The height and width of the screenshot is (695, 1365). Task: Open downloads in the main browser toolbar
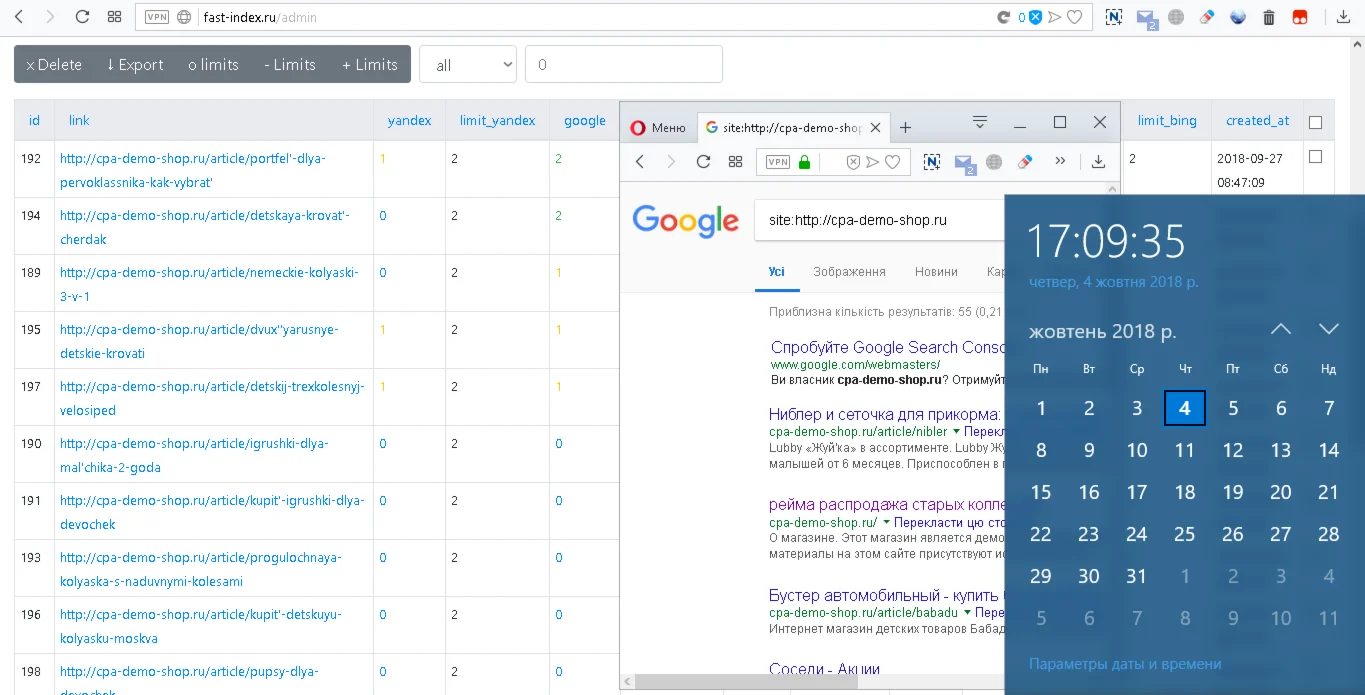[x=1343, y=17]
